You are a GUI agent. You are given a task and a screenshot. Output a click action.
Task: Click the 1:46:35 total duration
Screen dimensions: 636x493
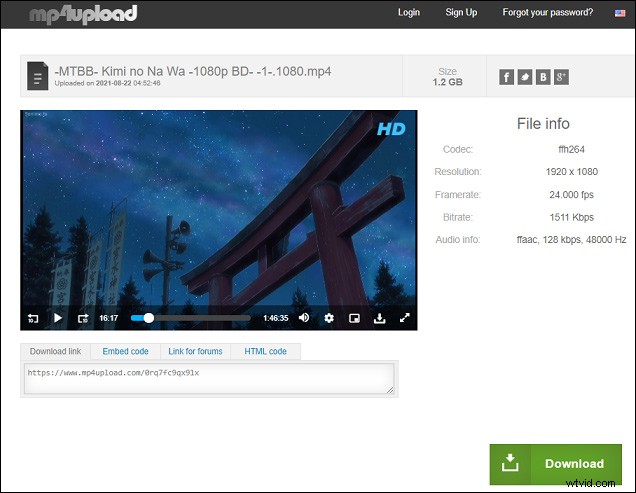pyautogui.click(x=276, y=318)
